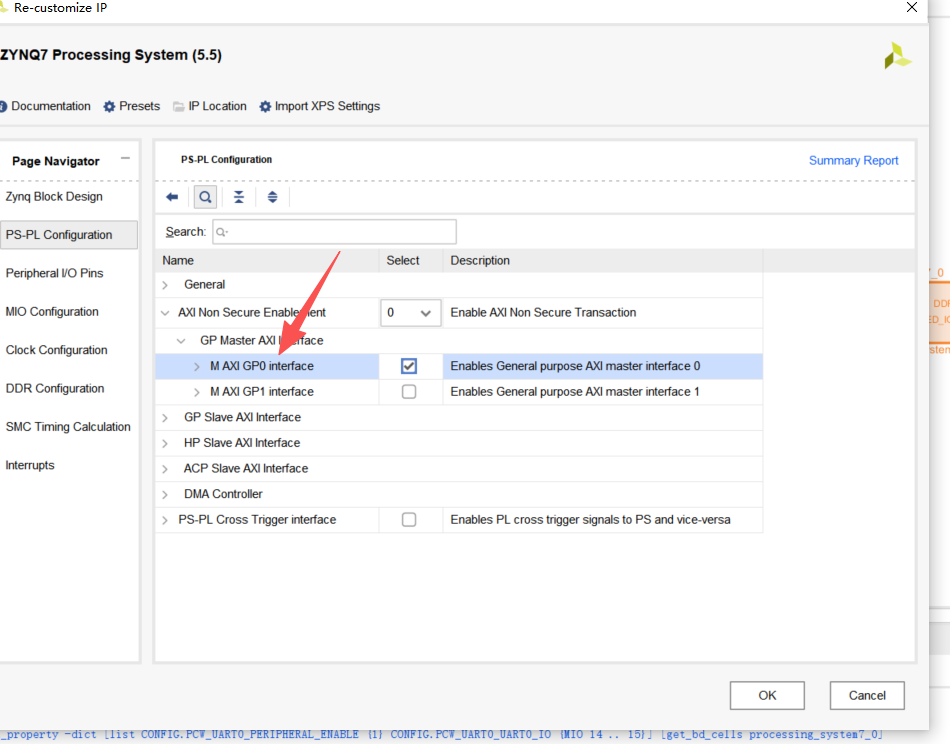Enable M AXI GP1 interface checkbox

[409, 392]
